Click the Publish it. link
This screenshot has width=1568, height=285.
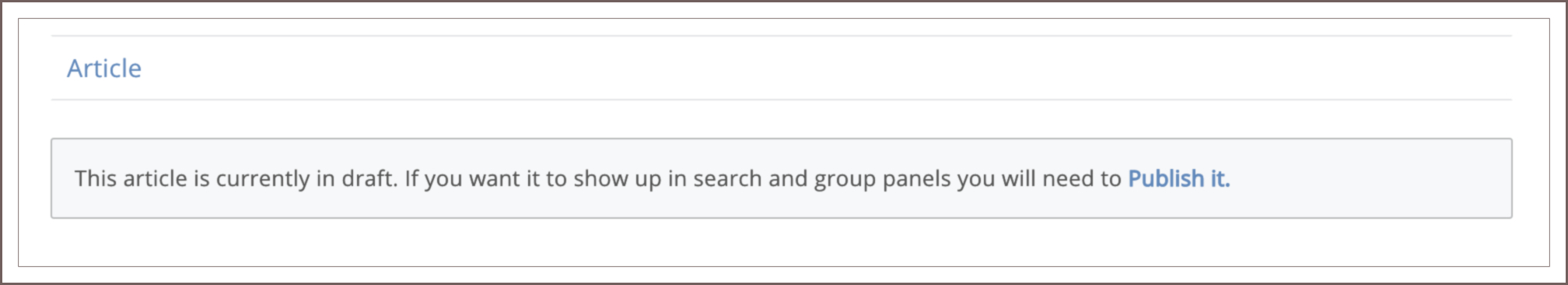[x=1178, y=179]
